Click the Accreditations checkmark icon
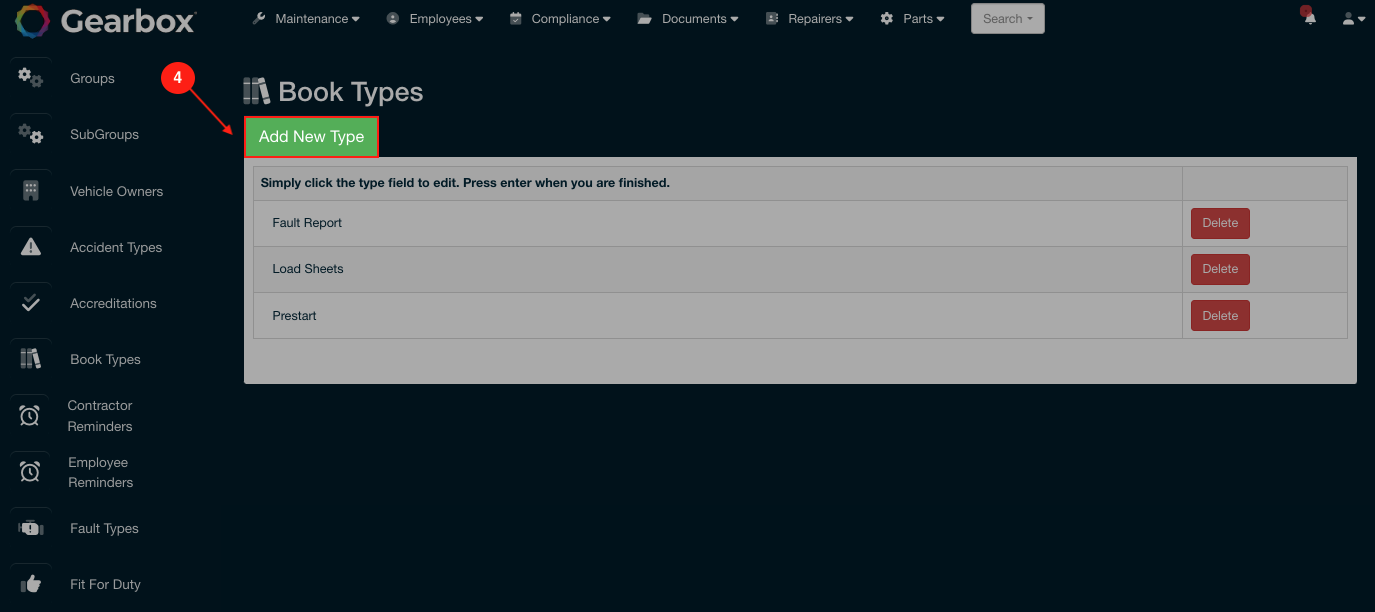Screen dimensions: 1375x612 [31, 303]
